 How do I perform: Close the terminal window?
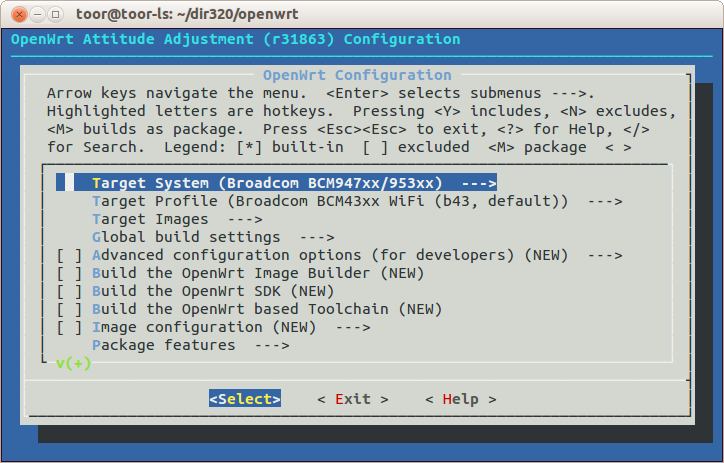(x=19, y=15)
